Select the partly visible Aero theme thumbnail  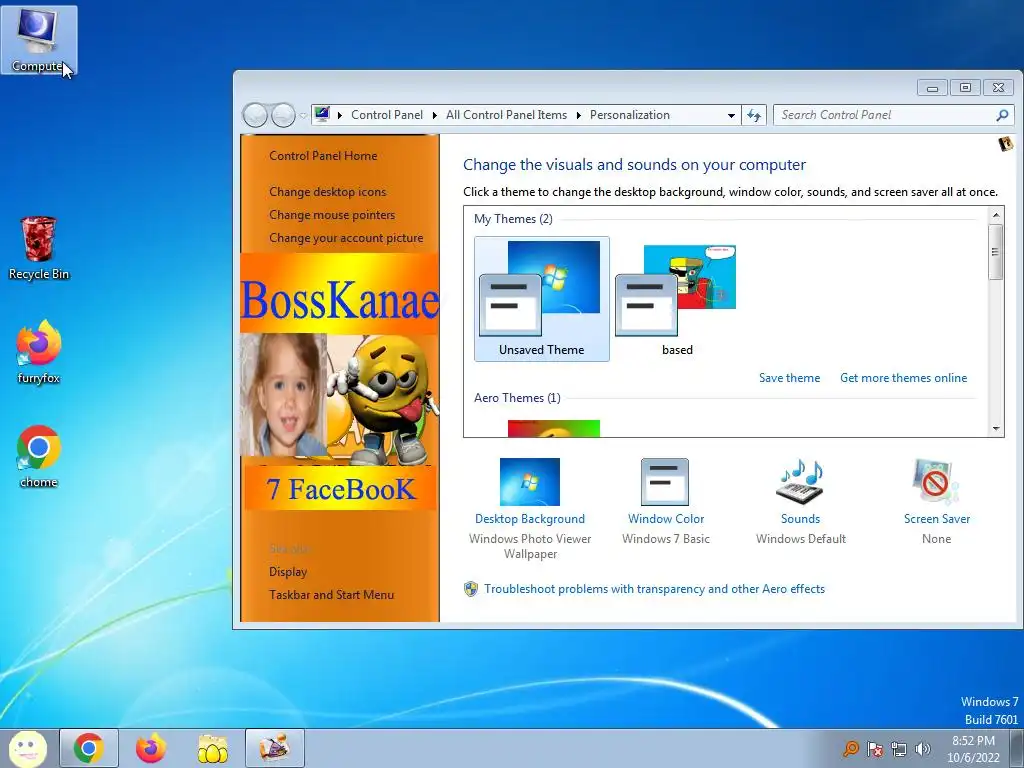[x=553, y=428]
